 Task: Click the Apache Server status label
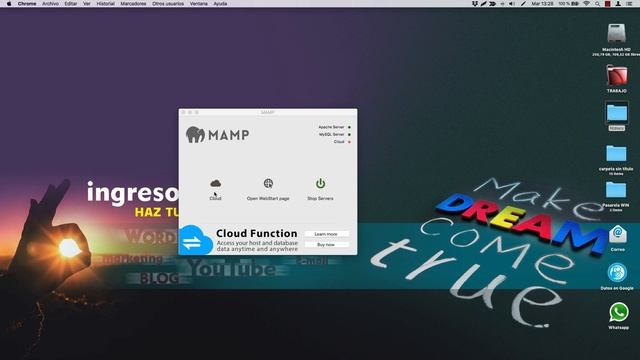[x=331, y=127]
